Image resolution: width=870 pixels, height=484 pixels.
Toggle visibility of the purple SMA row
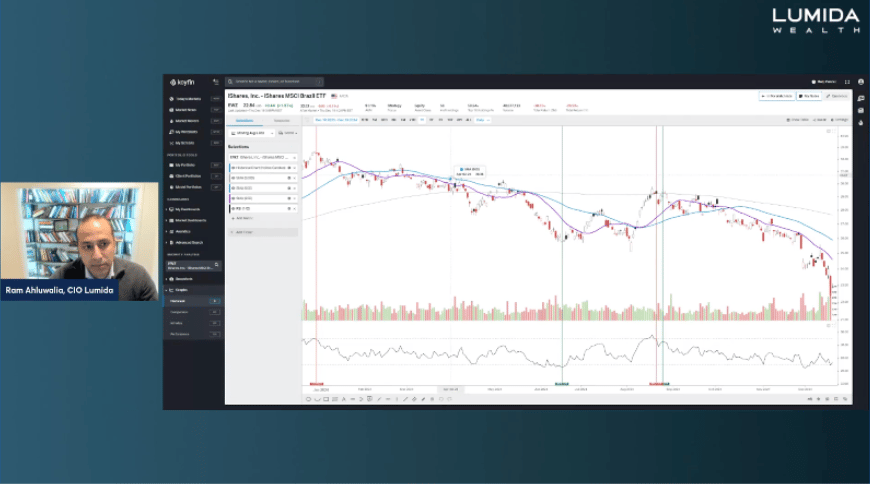pos(234,198)
